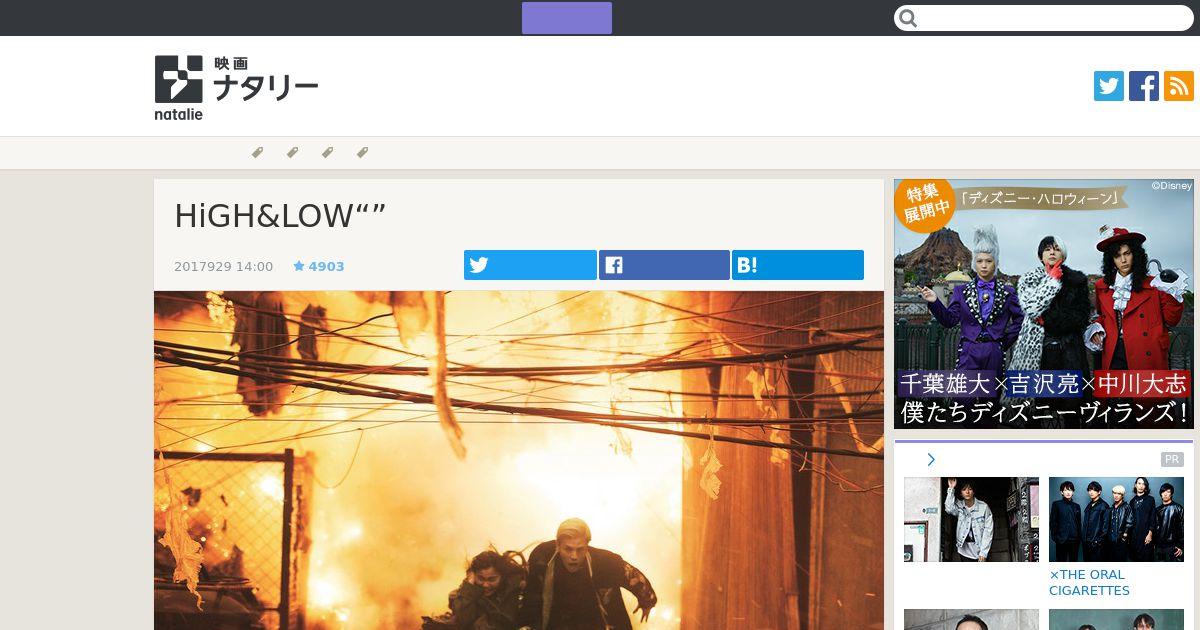This screenshot has width=1200, height=630.
Task: Click the article date 2017929 14:00
Action: 223,266
